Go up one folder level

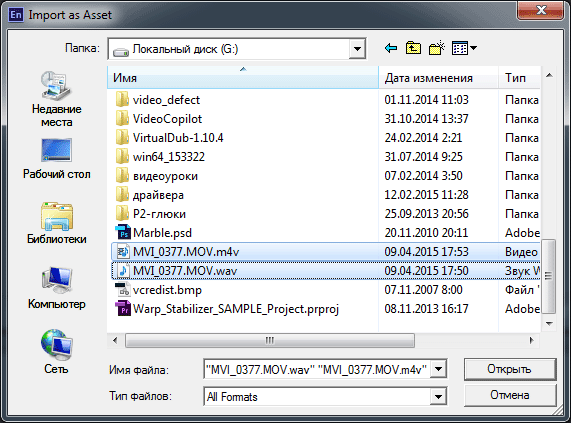[x=413, y=48]
